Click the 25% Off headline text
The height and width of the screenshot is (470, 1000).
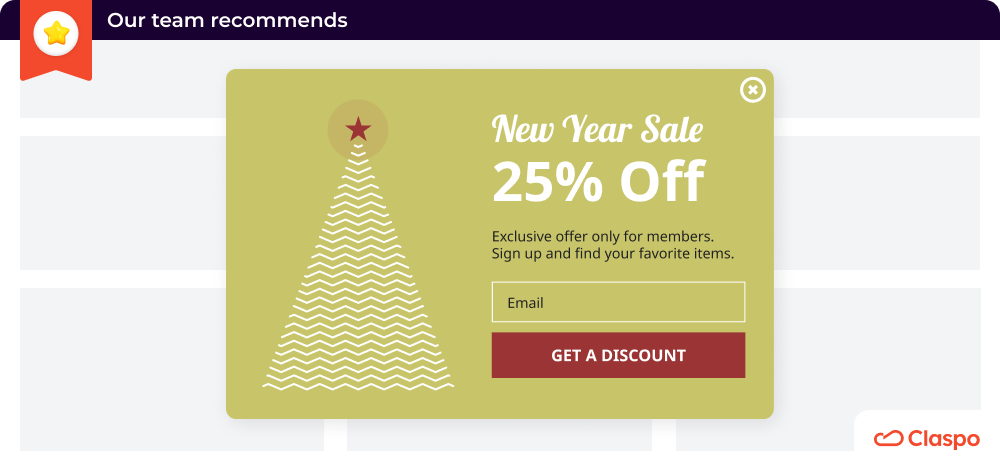click(599, 182)
